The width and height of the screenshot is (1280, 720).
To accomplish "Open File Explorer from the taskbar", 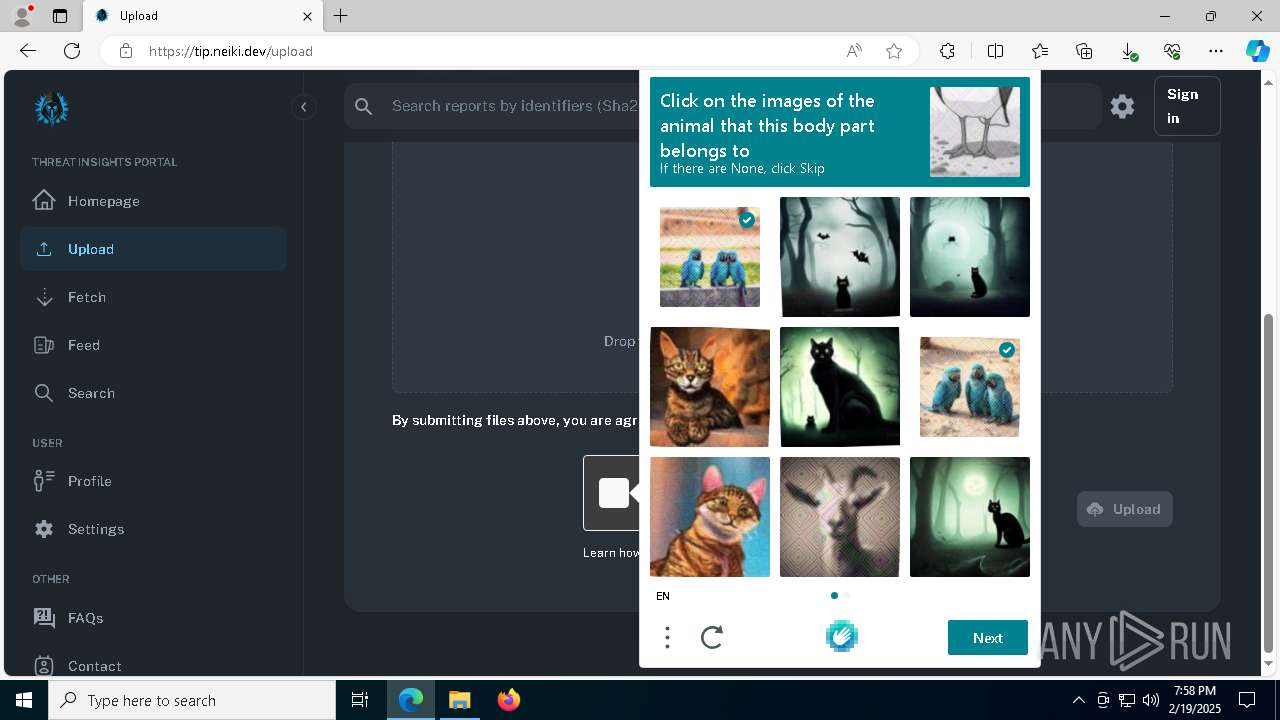I will (459, 700).
